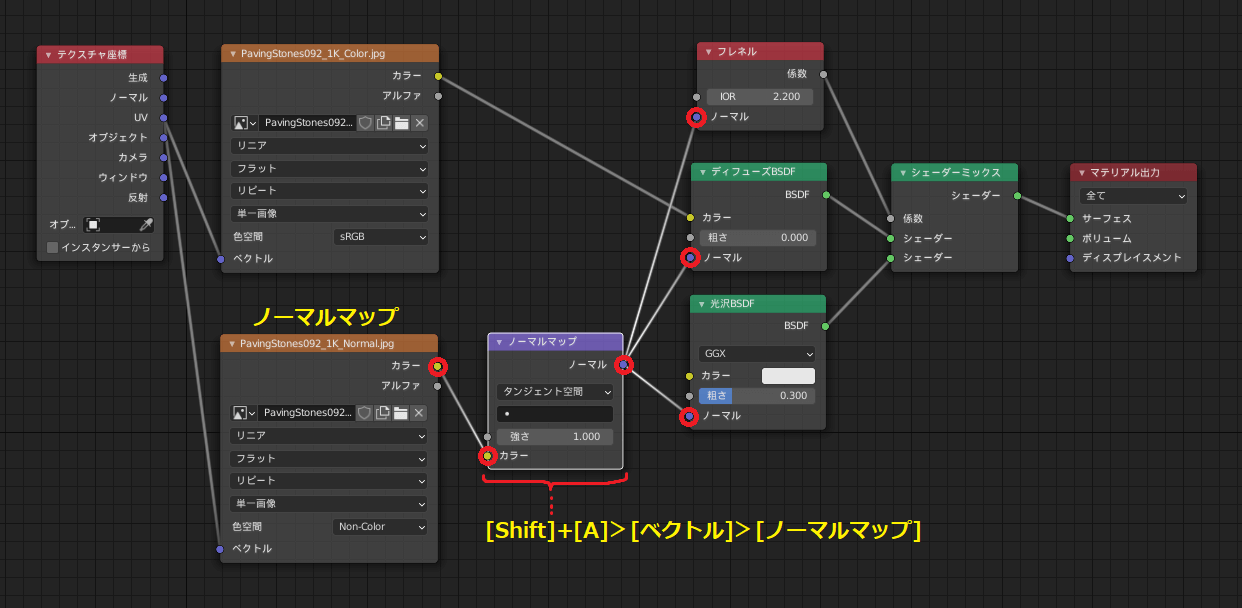This screenshot has height=608, width=1242.
Task: Collapse the マテリアル出力 node
Action: pyautogui.click(x=1081, y=173)
